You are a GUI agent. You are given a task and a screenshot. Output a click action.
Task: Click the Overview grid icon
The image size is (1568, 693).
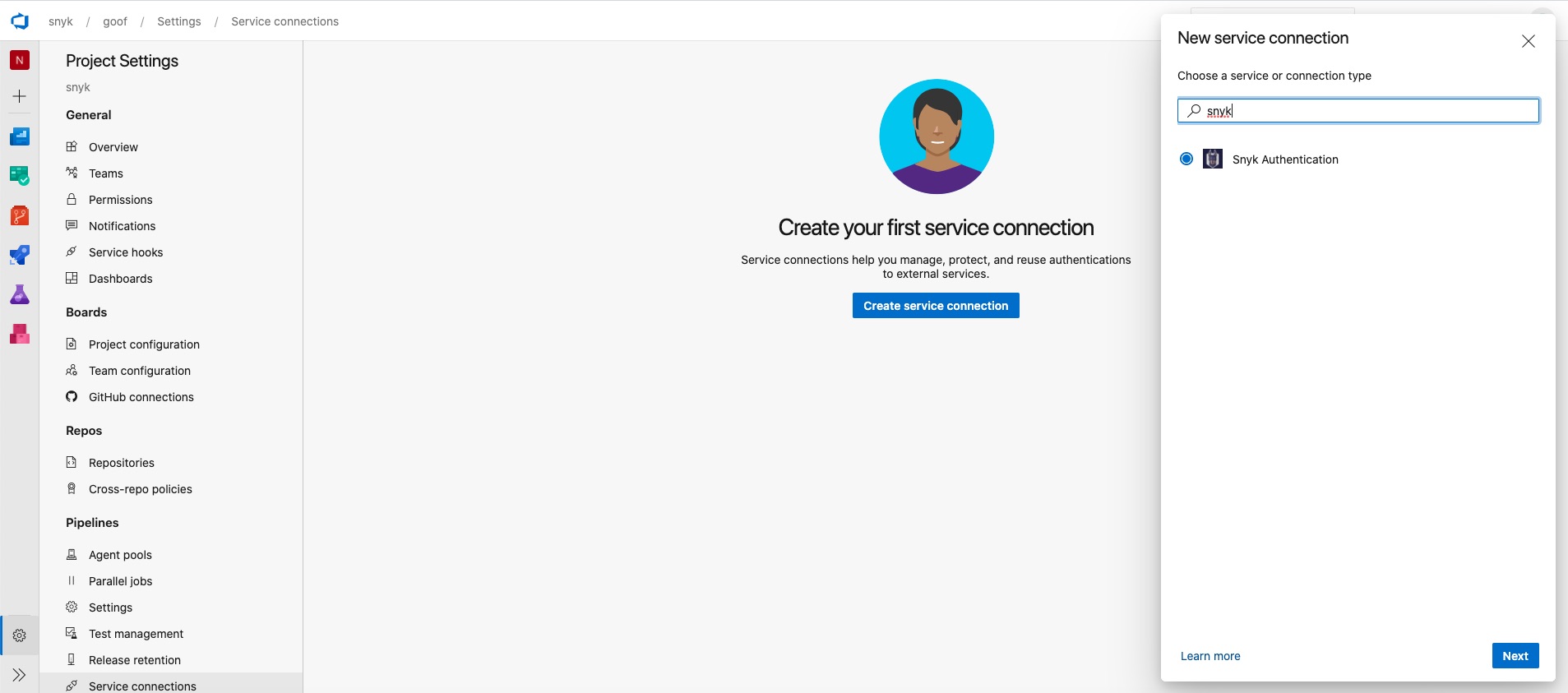[x=72, y=146]
